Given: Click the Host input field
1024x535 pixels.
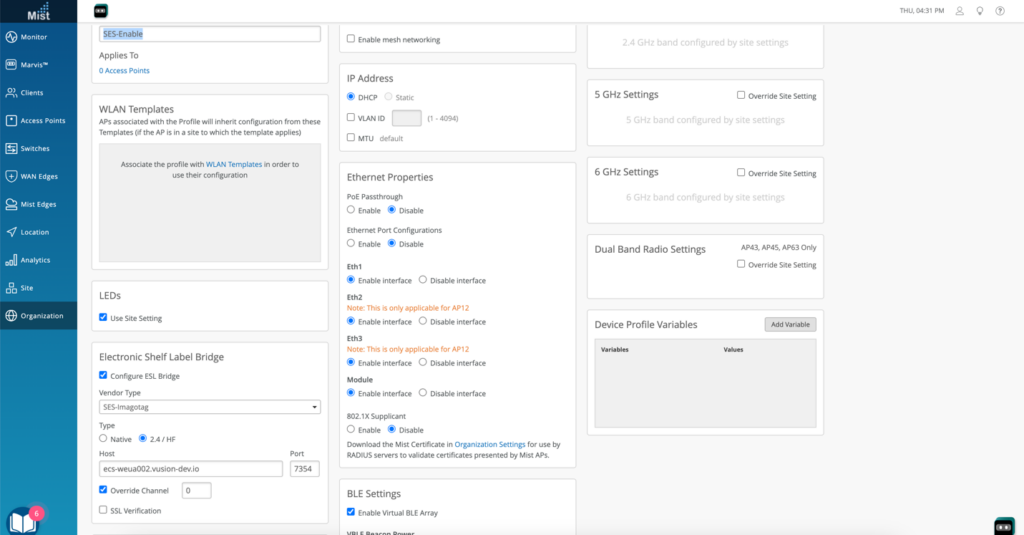Looking at the screenshot, I should (191, 469).
